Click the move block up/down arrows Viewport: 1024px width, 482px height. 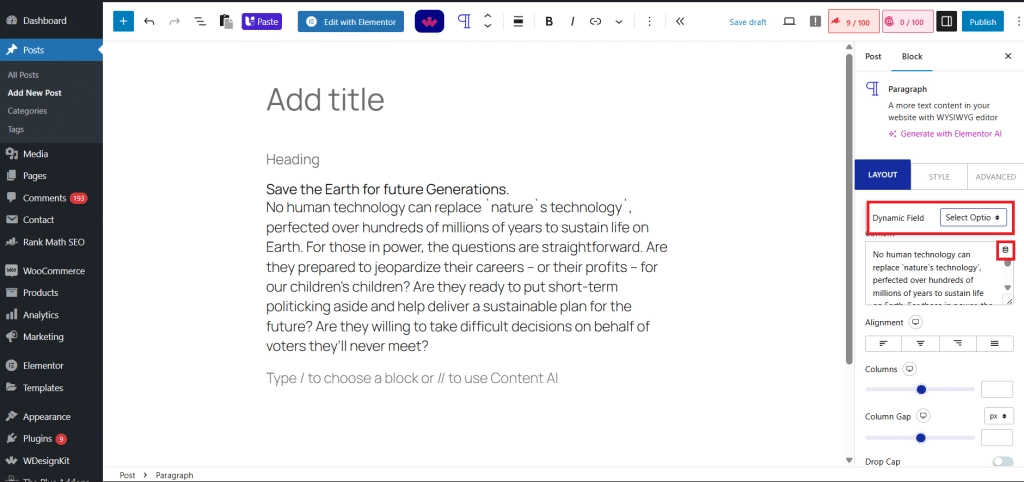(487, 22)
